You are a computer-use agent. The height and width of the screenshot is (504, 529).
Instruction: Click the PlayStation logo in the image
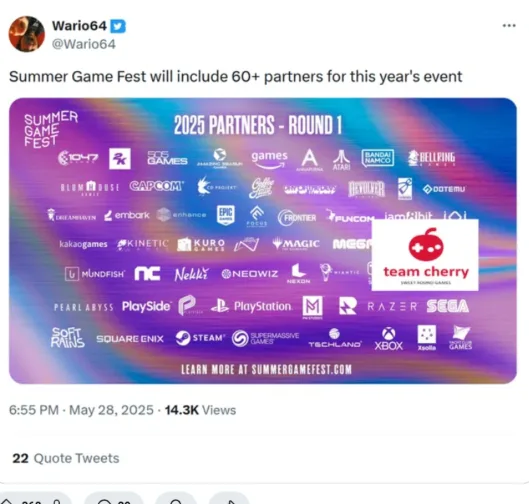point(251,306)
